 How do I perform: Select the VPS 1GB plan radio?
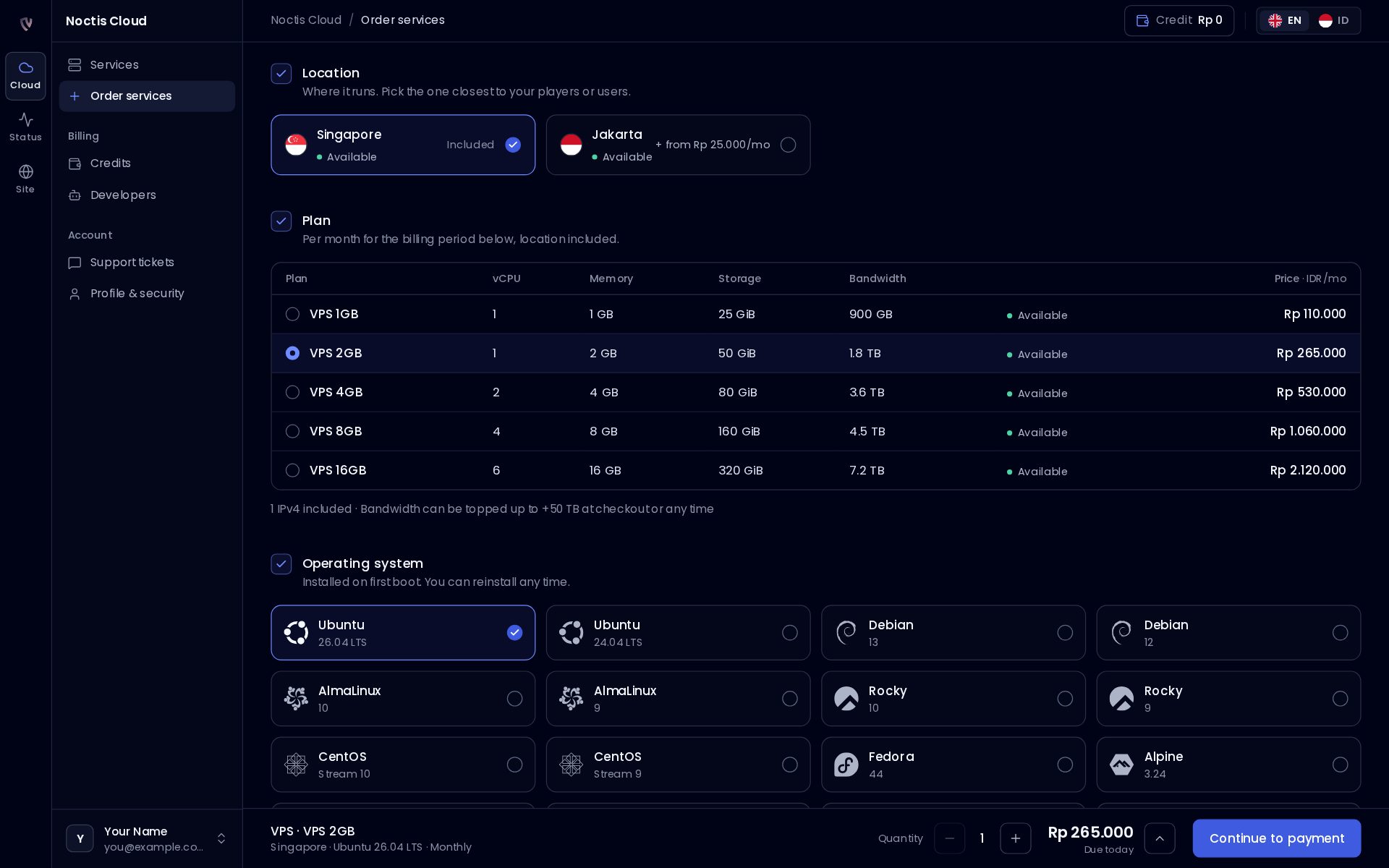point(292,314)
